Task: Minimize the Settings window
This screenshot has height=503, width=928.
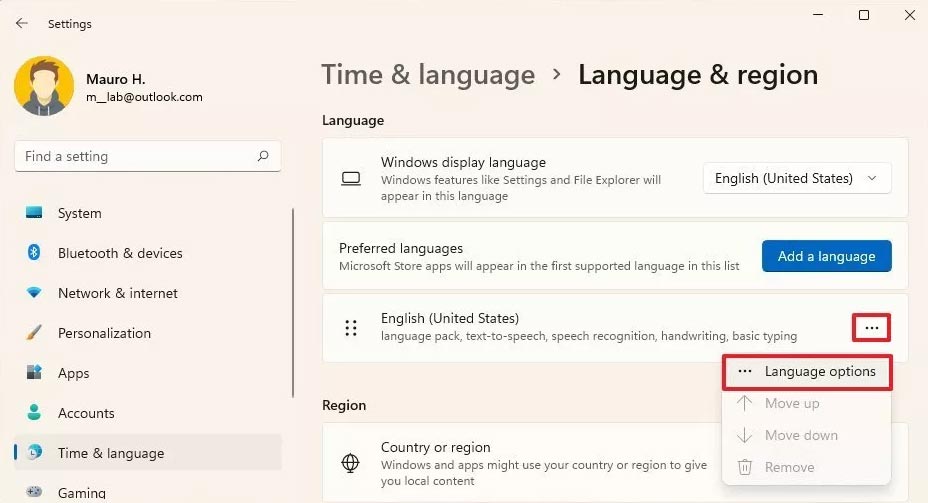Action: 819,15
